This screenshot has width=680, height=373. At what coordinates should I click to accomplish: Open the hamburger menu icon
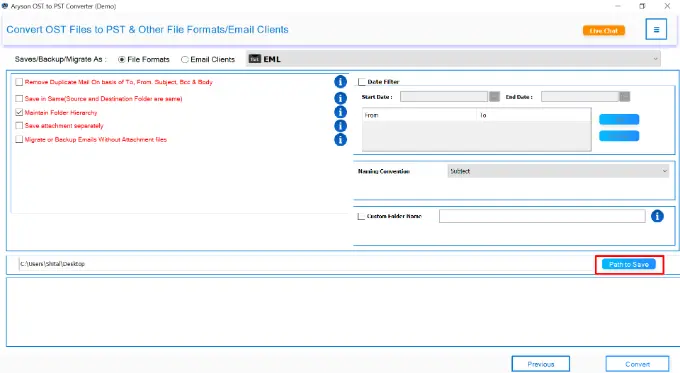tap(656, 29)
